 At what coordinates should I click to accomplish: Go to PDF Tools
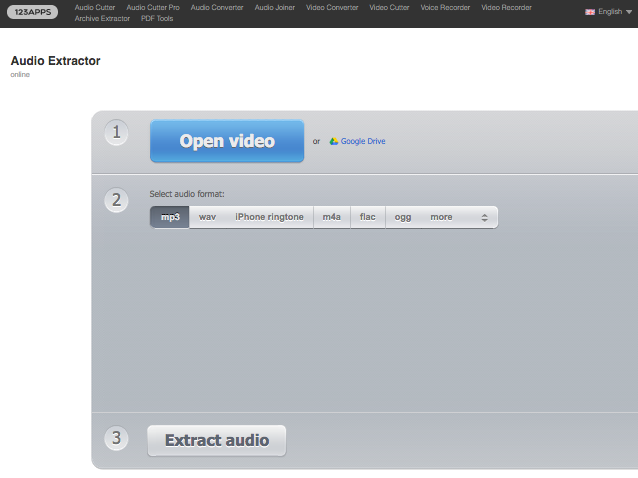(x=157, y=18)
